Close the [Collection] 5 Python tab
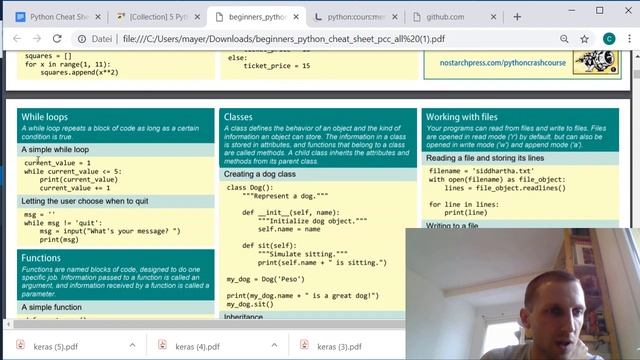This screenshot has height=360, width=640. (x=197, y=17)
